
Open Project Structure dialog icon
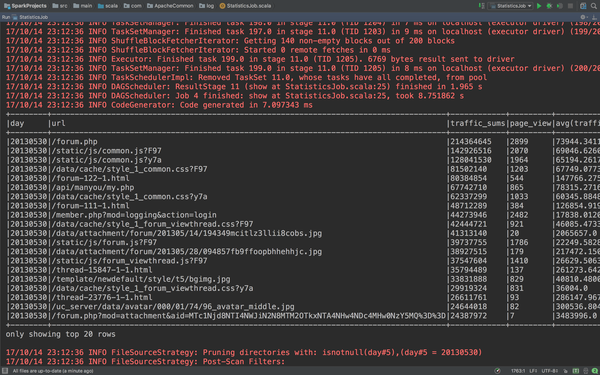(x=583, y=6)
